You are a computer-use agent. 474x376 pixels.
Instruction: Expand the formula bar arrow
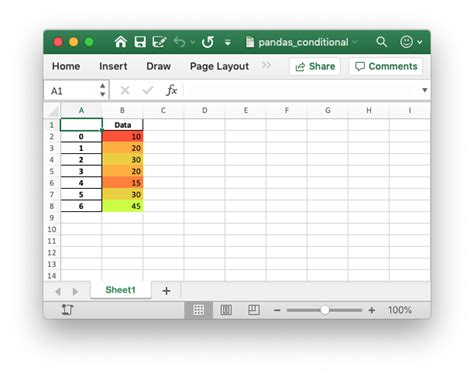point(425,90)
